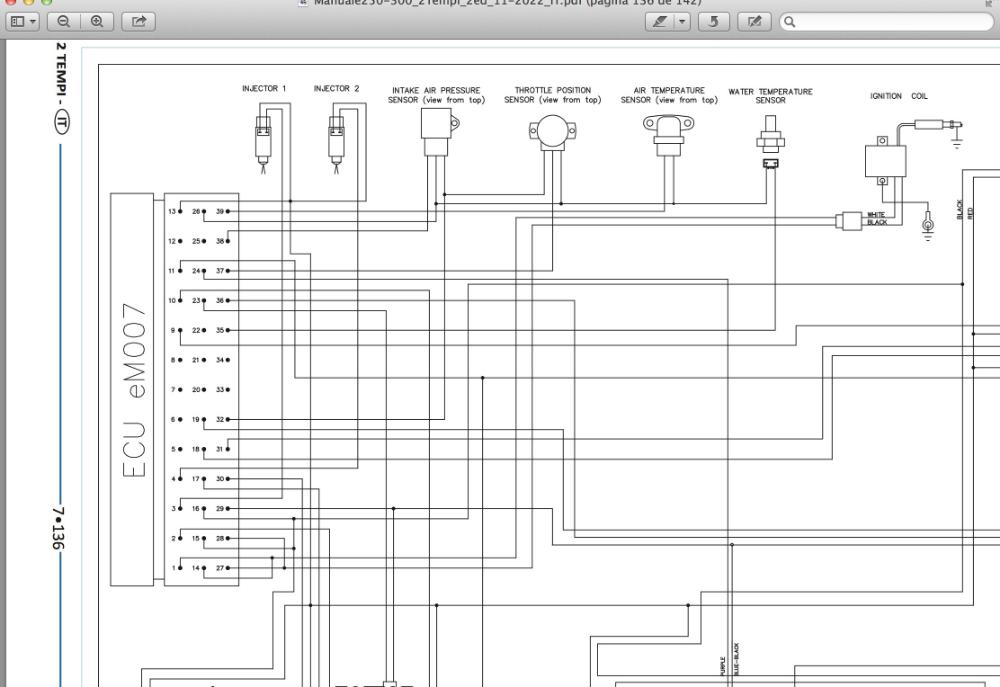Zoom out of the PDF page
This screenshot has height=687, width=1000.
click(x=64, y=19)
